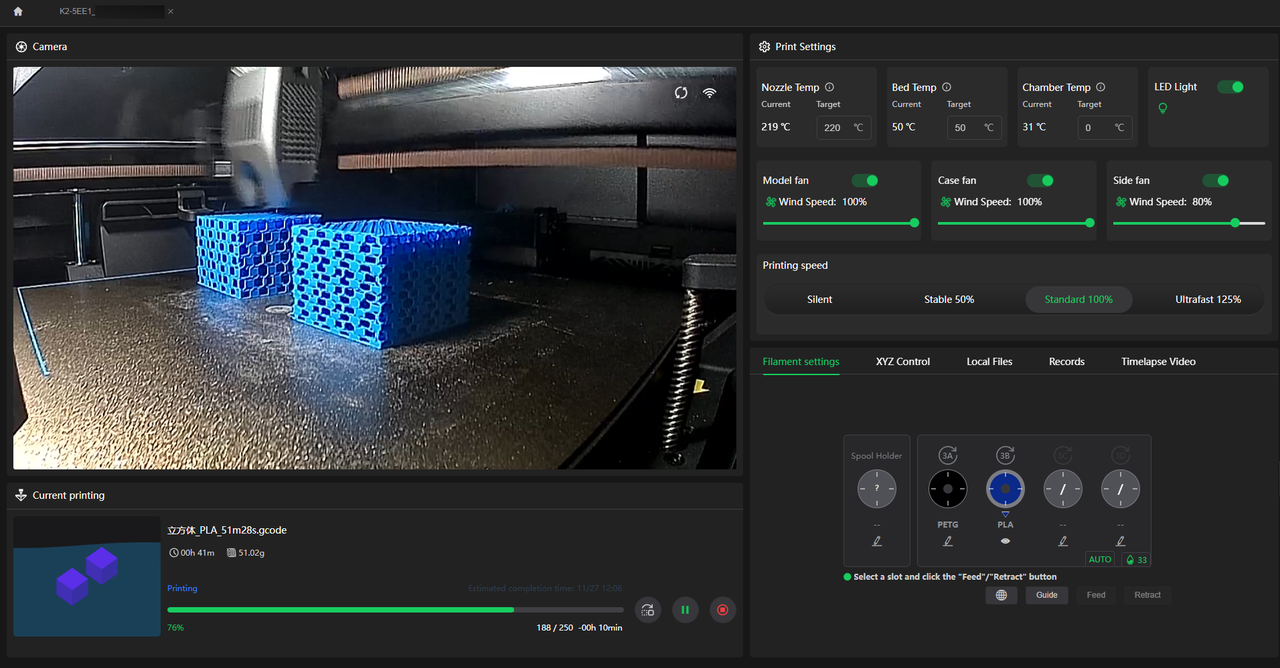Image resolution: width=1280 pixels, height=668 pixels.
Task: Click the info icon next to Nozzle Temp
Action: click(830, 88)
